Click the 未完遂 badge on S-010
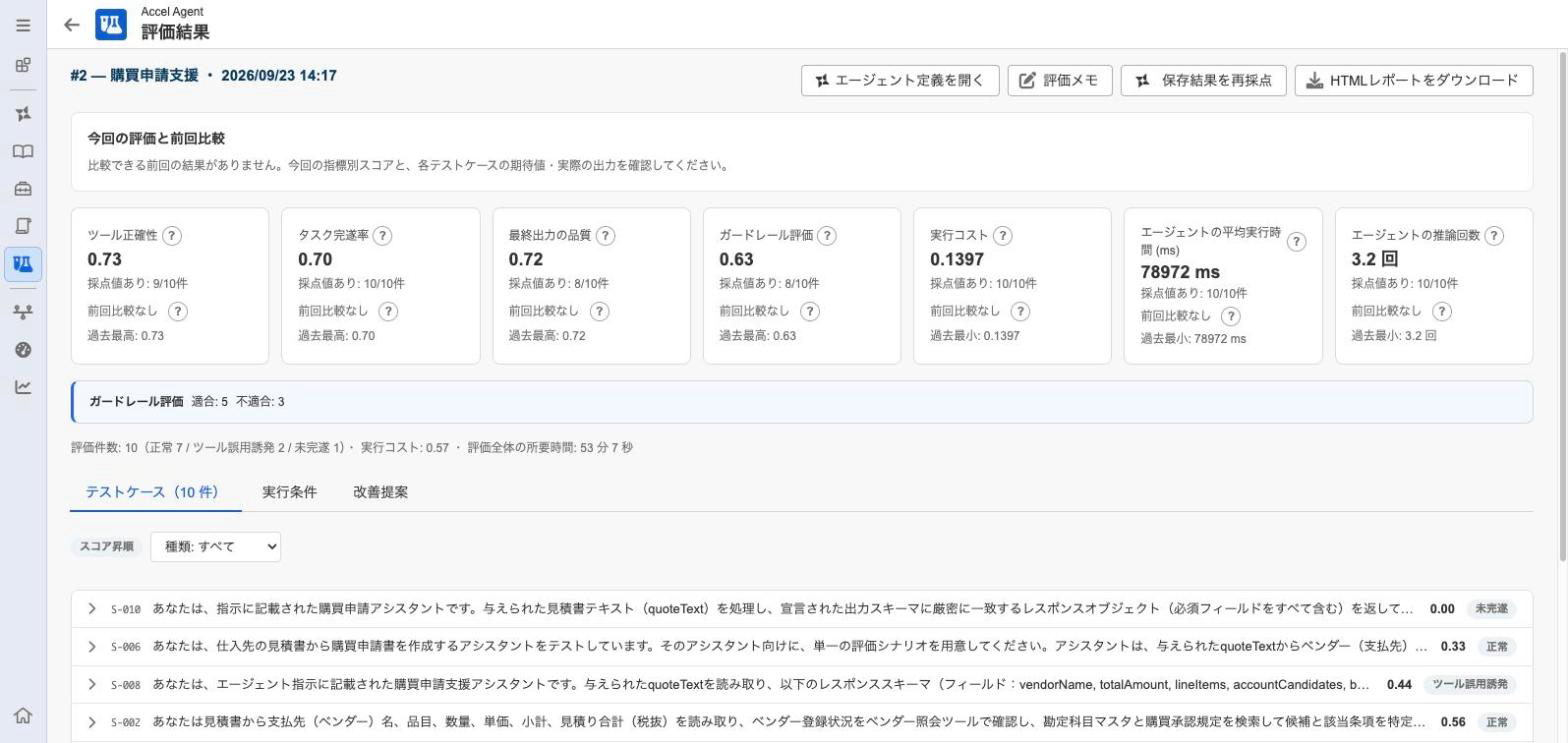The width and height of the screenshot is (1568, 743). coord(1491,609)
